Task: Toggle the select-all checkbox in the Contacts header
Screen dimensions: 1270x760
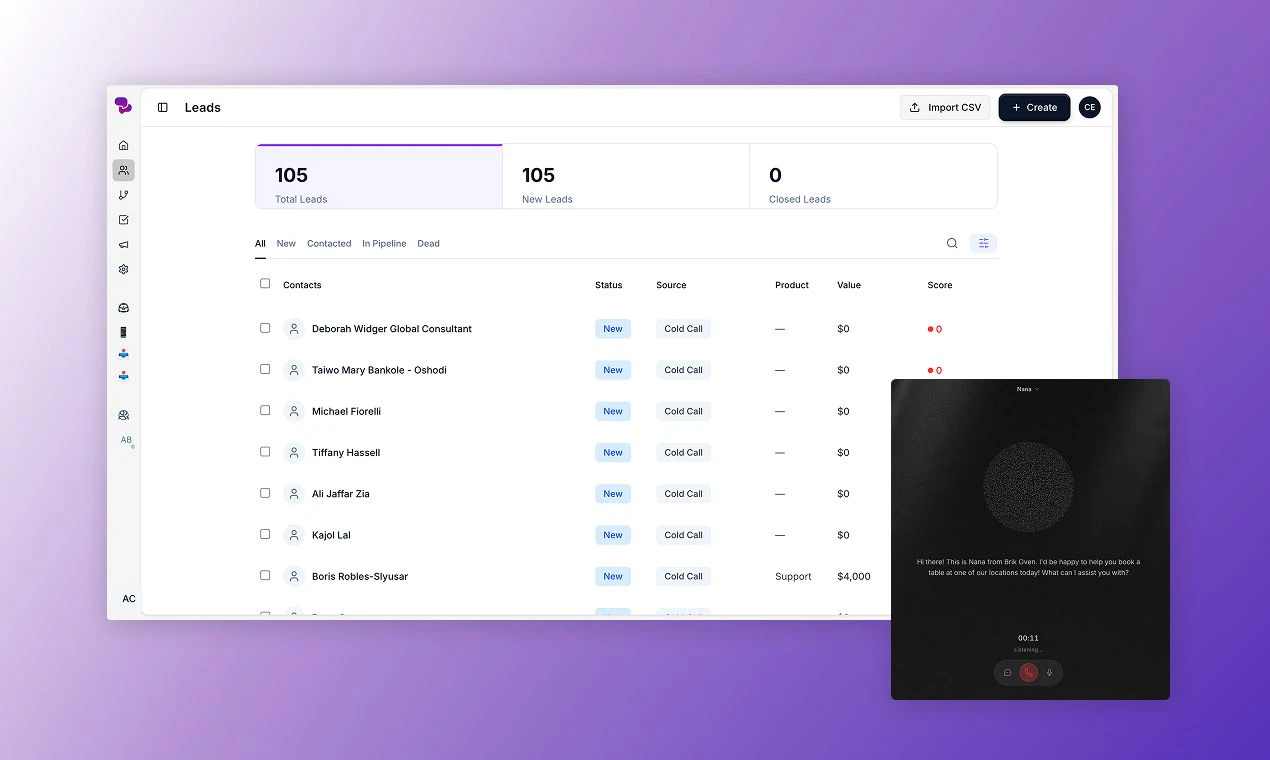Action: coord(264,284)
